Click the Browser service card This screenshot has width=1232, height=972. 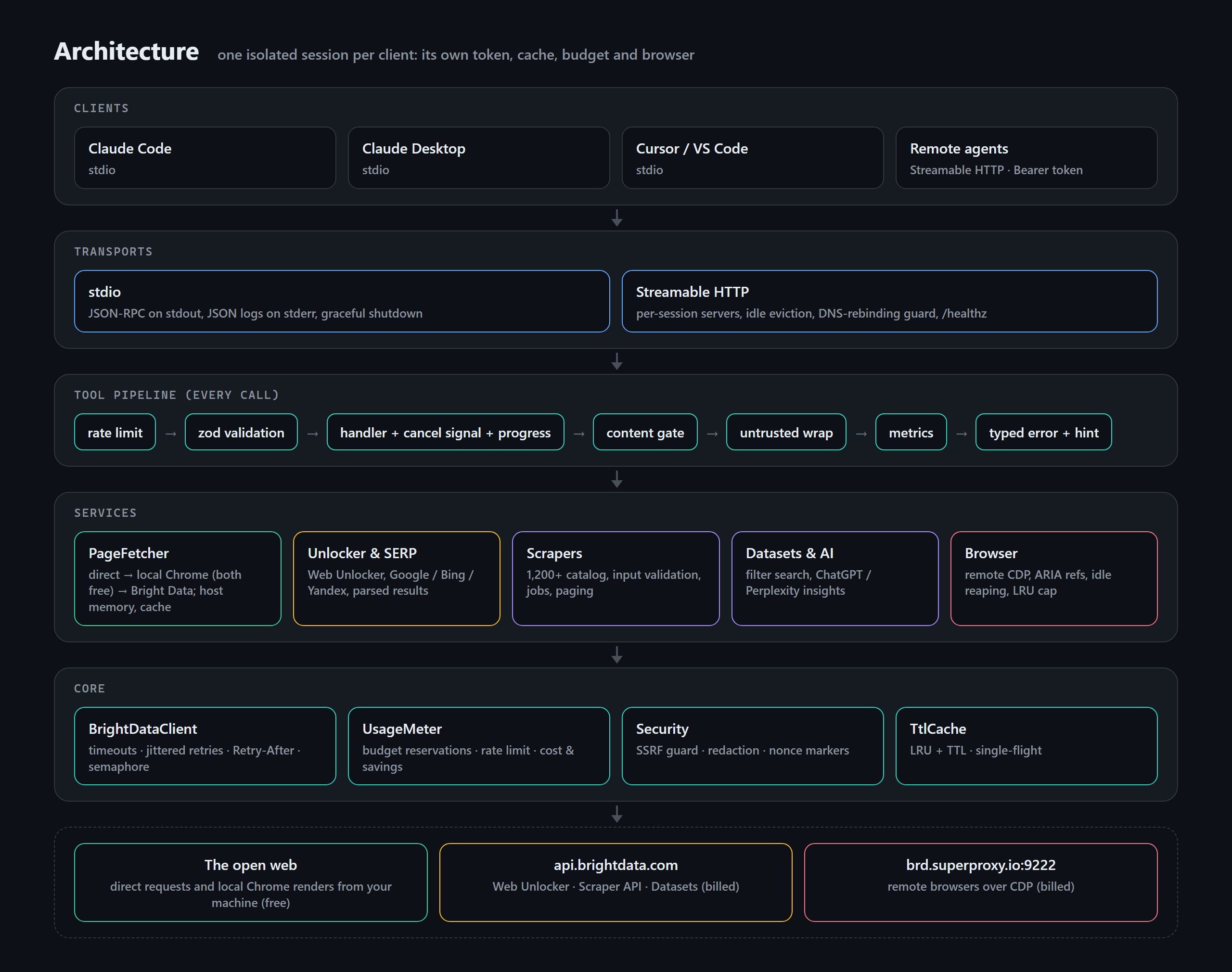[x=1054, y=579]
